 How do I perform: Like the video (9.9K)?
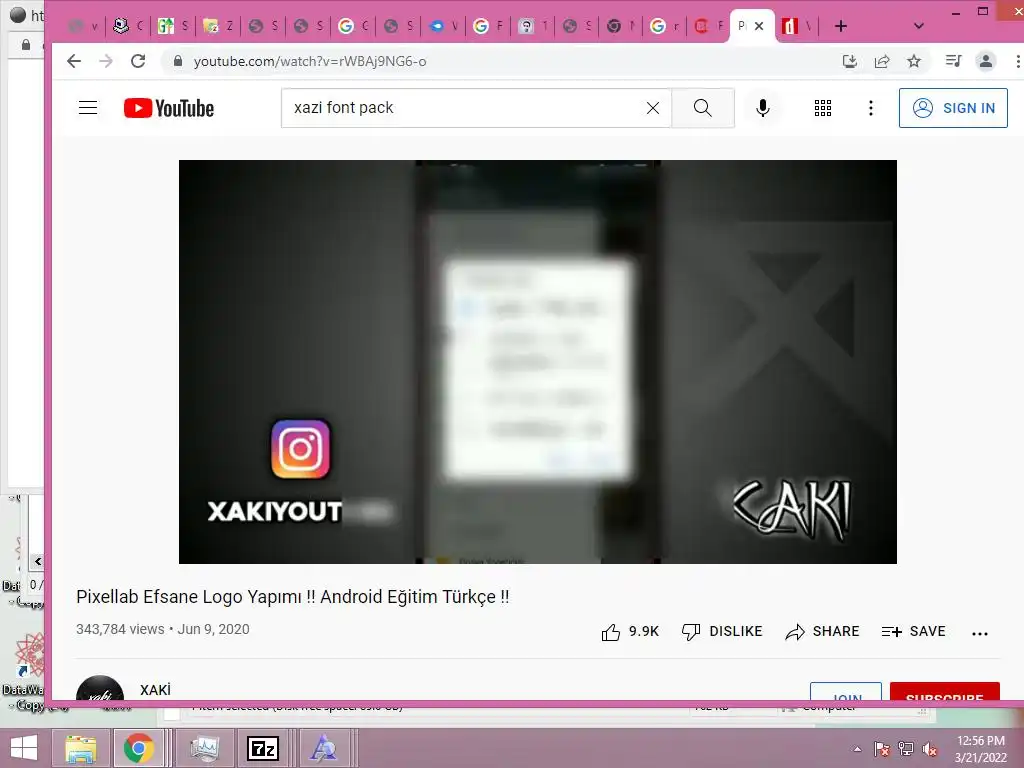[x=630, y=632]
